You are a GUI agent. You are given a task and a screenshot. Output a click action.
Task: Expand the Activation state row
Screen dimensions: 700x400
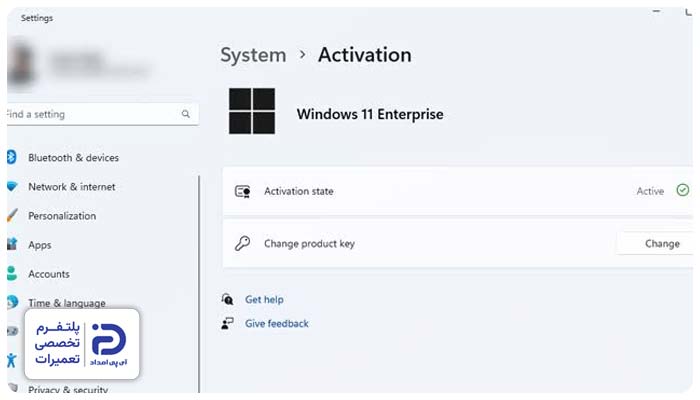pyautogui.click(x=458, y=191)
